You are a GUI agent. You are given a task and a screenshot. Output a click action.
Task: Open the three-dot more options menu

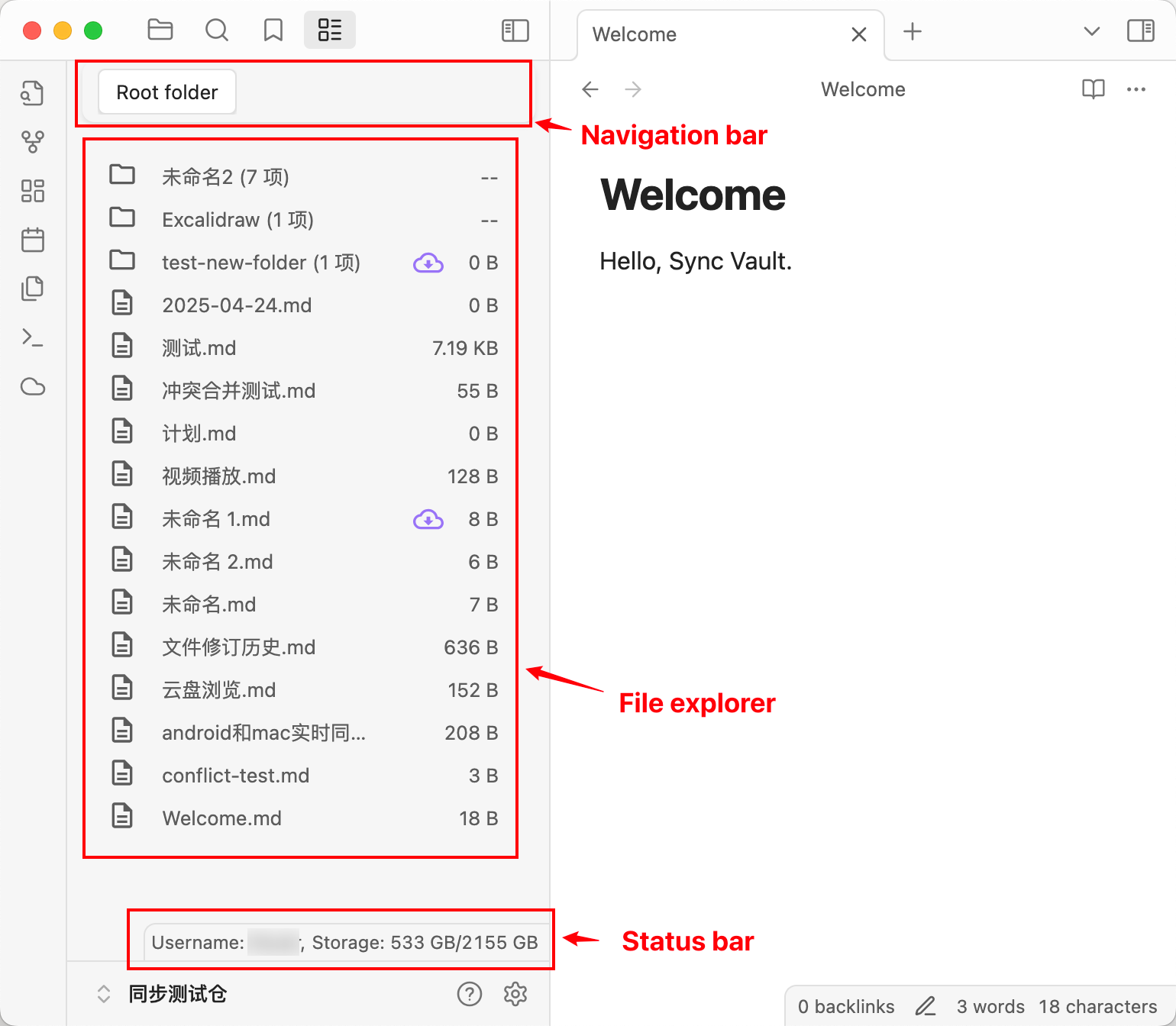1136,89
